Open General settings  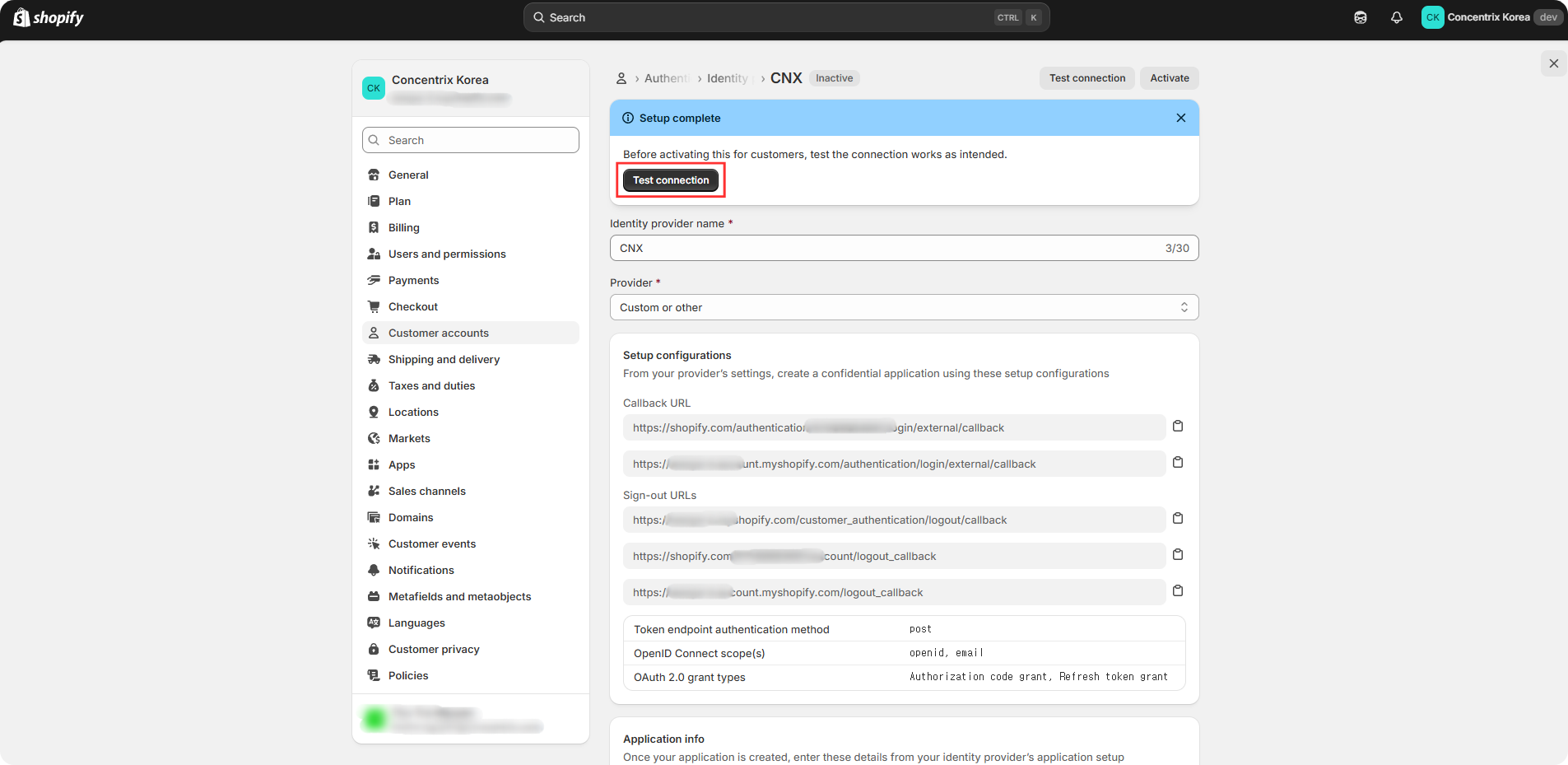(x=471, y=175)
